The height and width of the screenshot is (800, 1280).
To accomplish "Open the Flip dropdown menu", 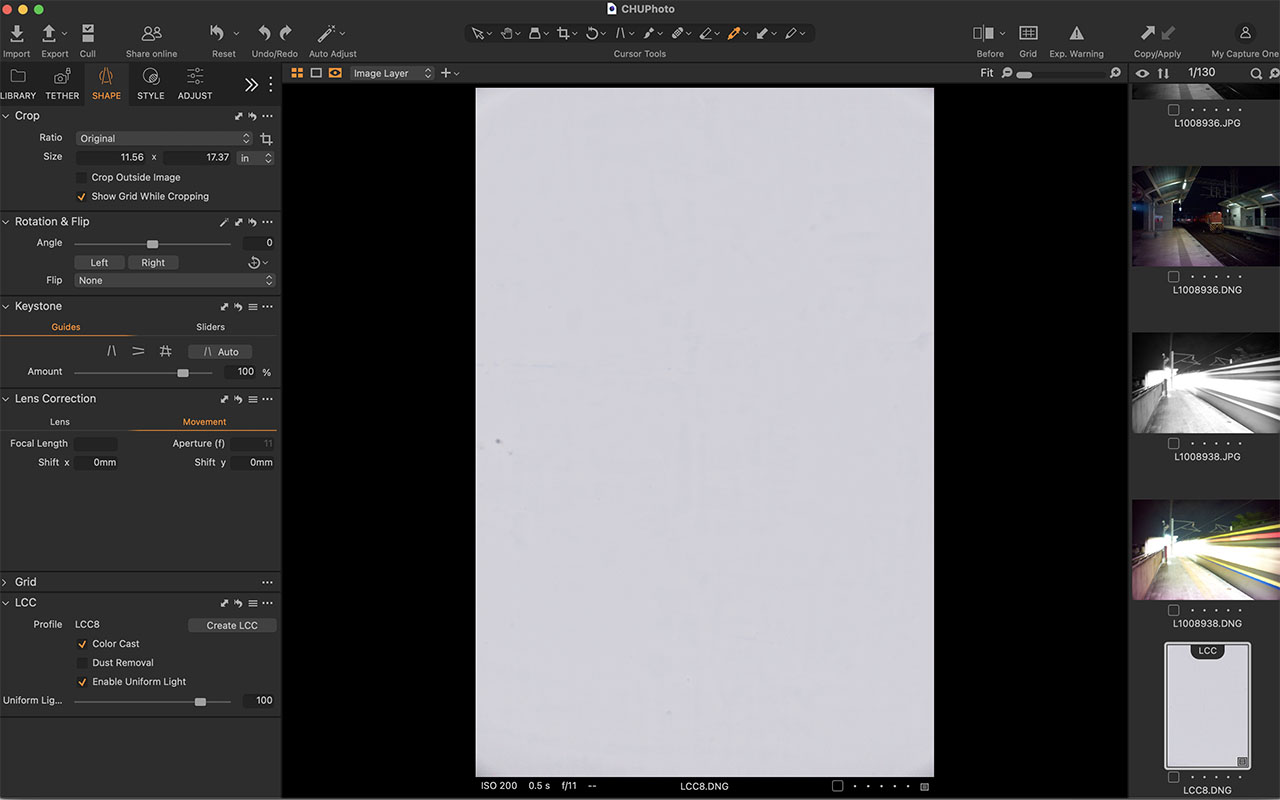I will (x=174, y=281).
